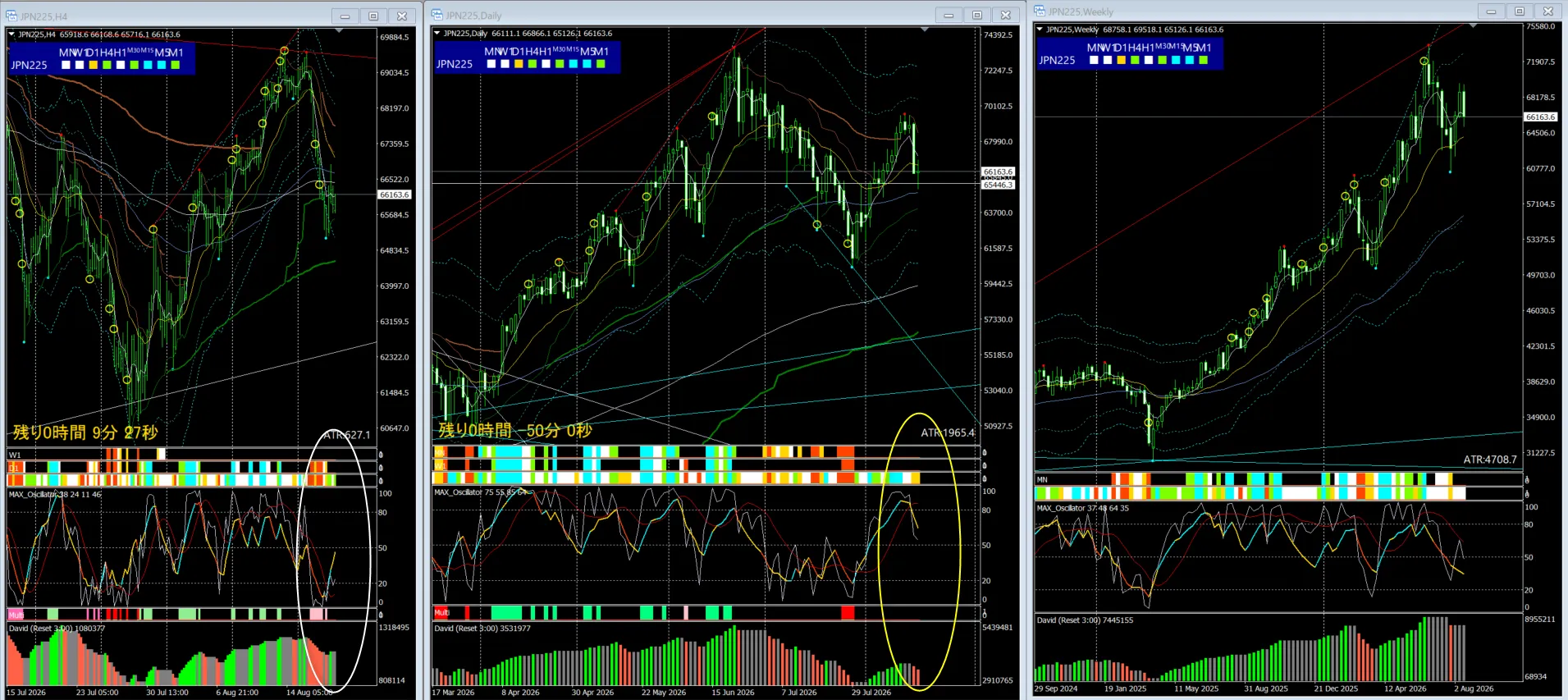The width and height of the screenshot is (1568, 700).
Task: Click the MAX_Oscillator 38 24 11 46 label
Action: coord(55,494)
